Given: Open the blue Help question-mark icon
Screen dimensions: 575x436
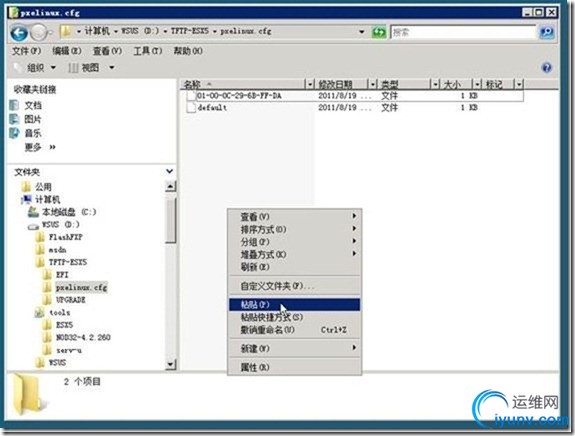Looking at the screenshot, I should tap(546, 68).
